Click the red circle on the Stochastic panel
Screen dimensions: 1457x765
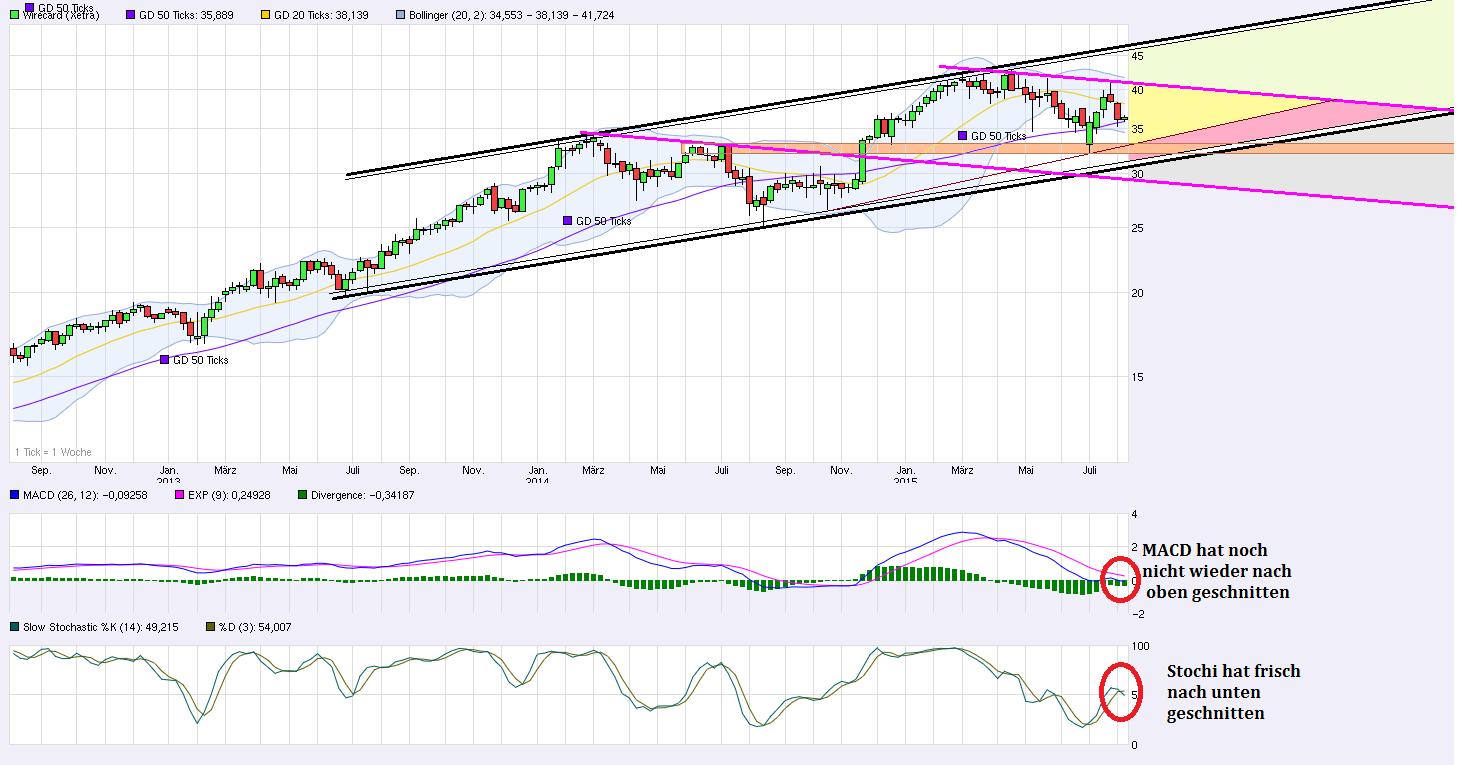tap(1120, 690)
